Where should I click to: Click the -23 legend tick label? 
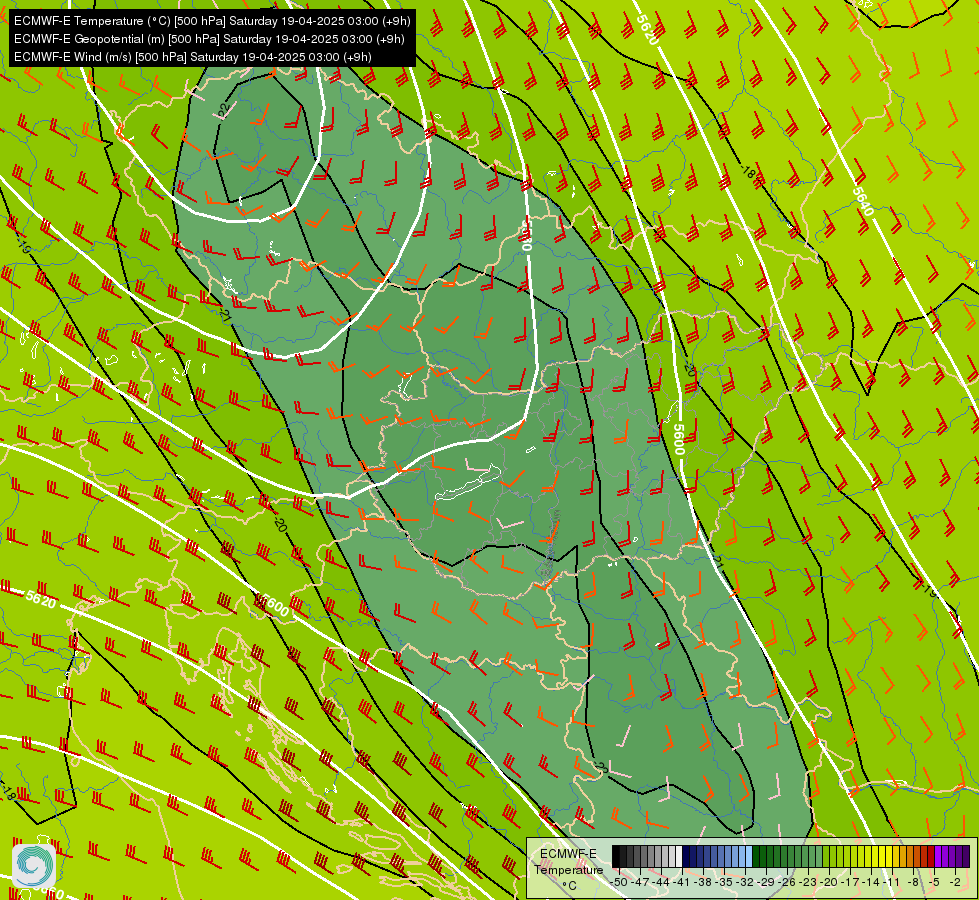809,882
